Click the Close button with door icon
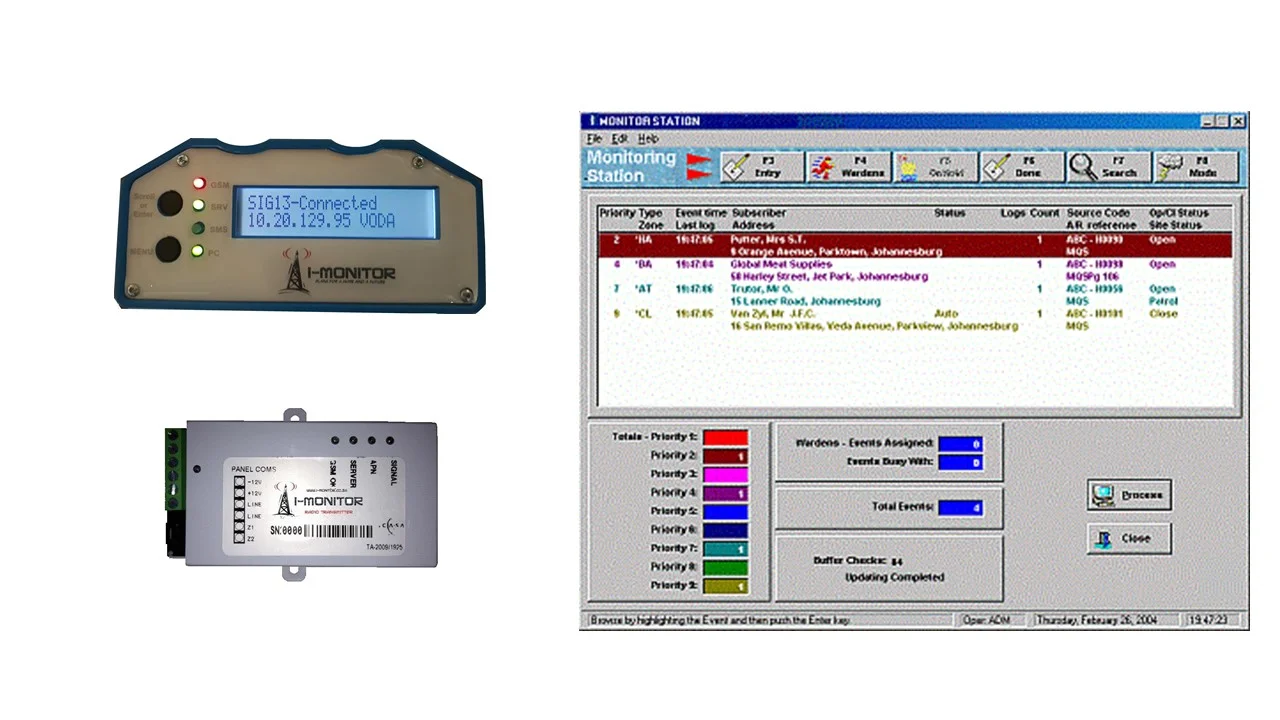This screenshot has height=720, width=1280. [x=1129, y=538]
